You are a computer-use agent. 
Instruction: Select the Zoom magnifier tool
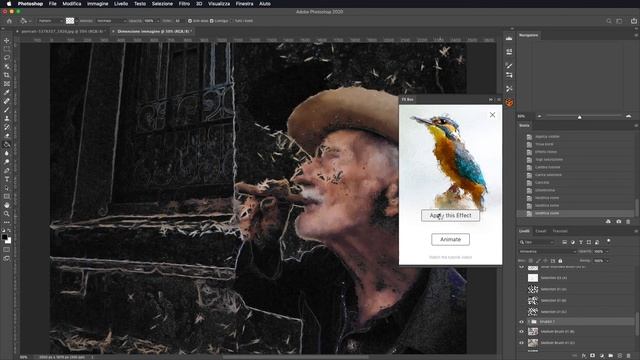click(x=7, y=213)
